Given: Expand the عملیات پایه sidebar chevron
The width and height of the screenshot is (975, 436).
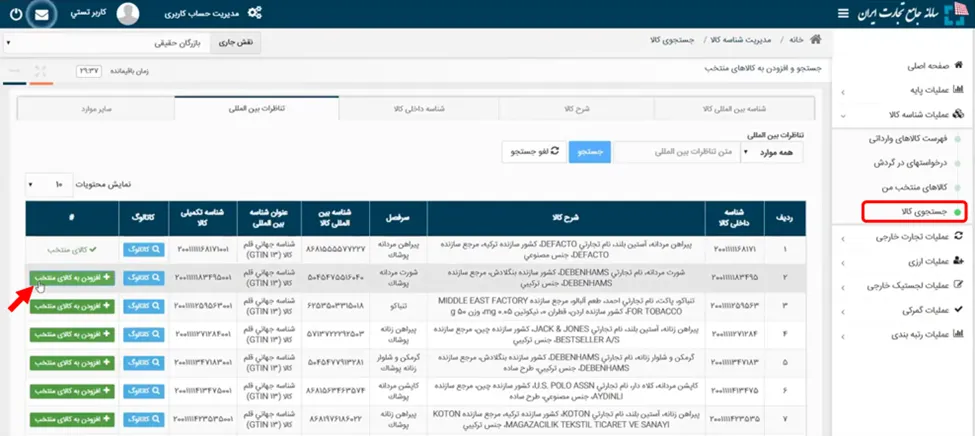Looking at the screenshot, I should tap(843, 91).
